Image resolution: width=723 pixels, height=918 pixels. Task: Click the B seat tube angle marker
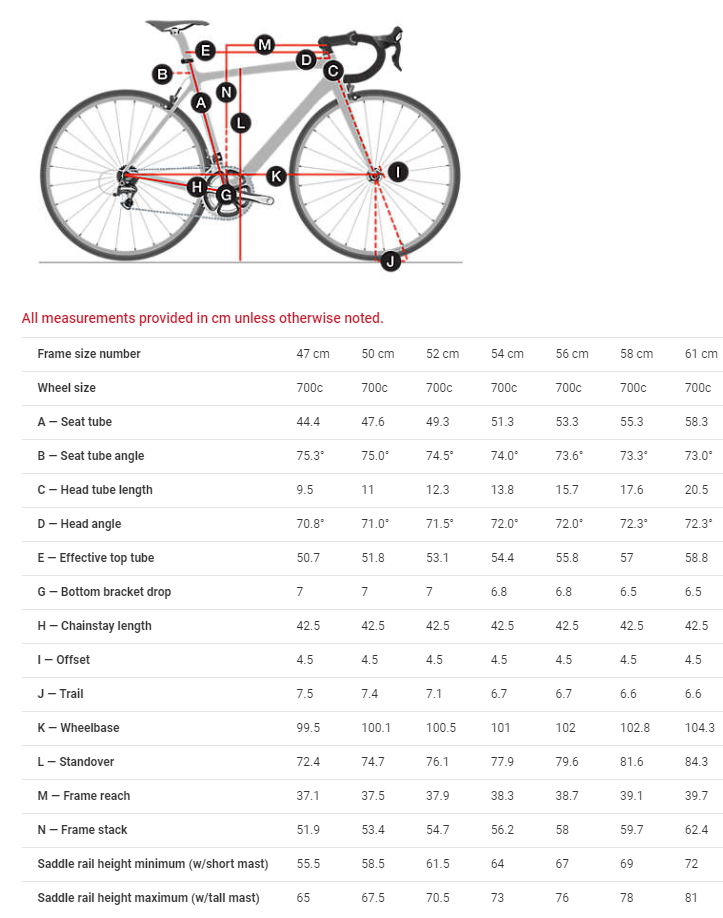coord(162,73)
